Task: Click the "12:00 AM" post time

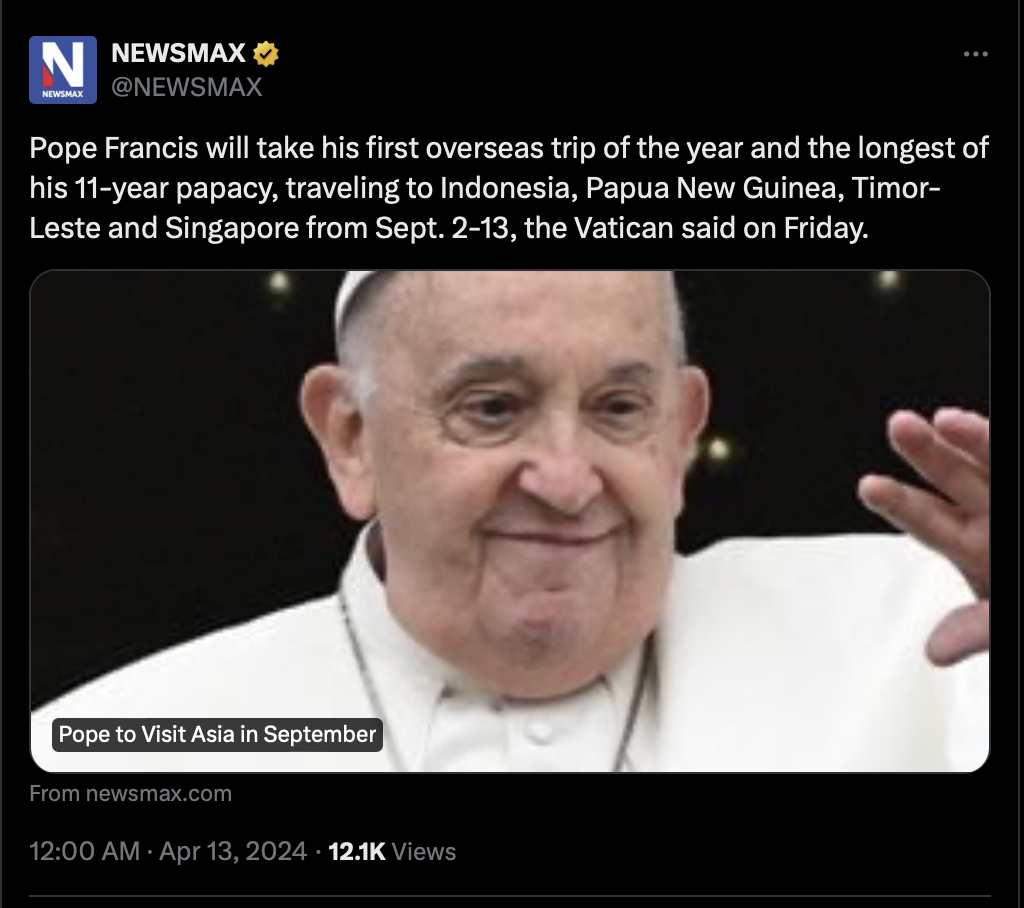Action: pyautogui.click(x=85, y=851)
